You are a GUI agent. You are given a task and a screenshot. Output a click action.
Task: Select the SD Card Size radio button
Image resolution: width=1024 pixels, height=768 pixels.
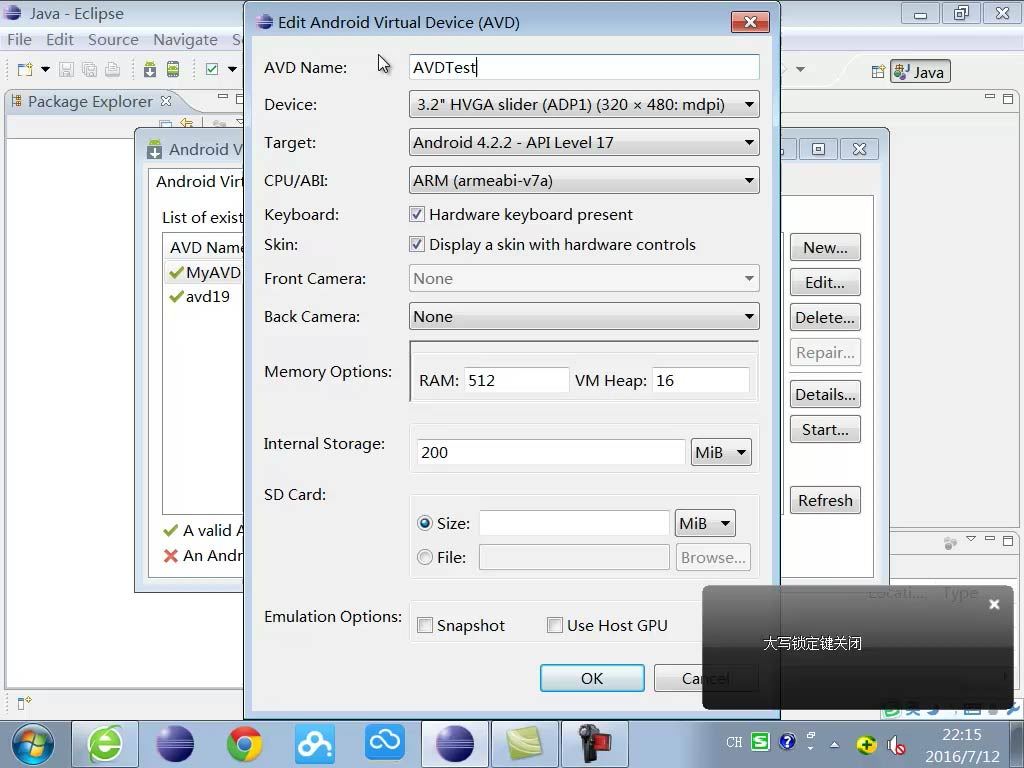coord(424,523)
